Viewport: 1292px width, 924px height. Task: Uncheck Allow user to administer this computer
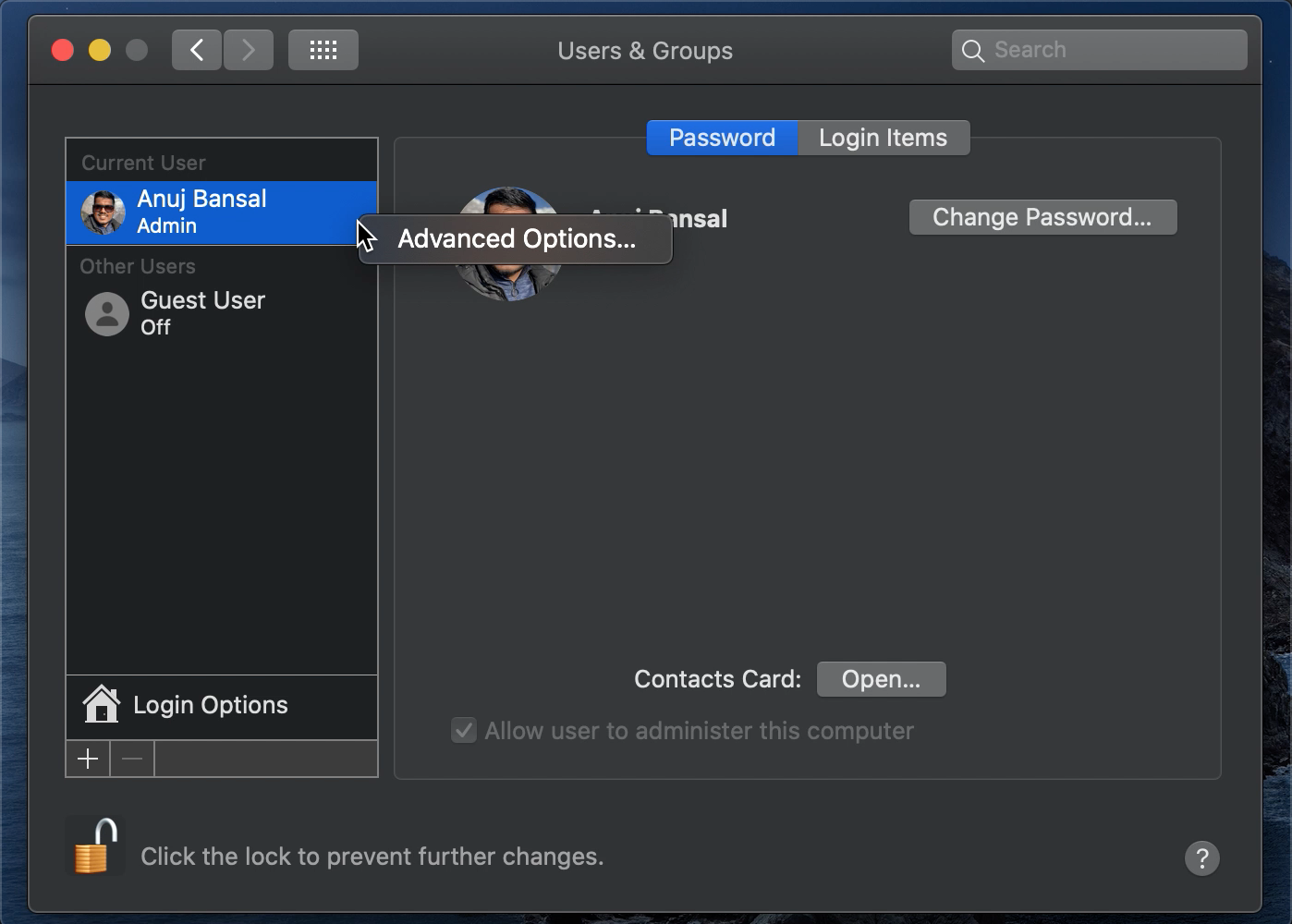[x=463, y=730]
